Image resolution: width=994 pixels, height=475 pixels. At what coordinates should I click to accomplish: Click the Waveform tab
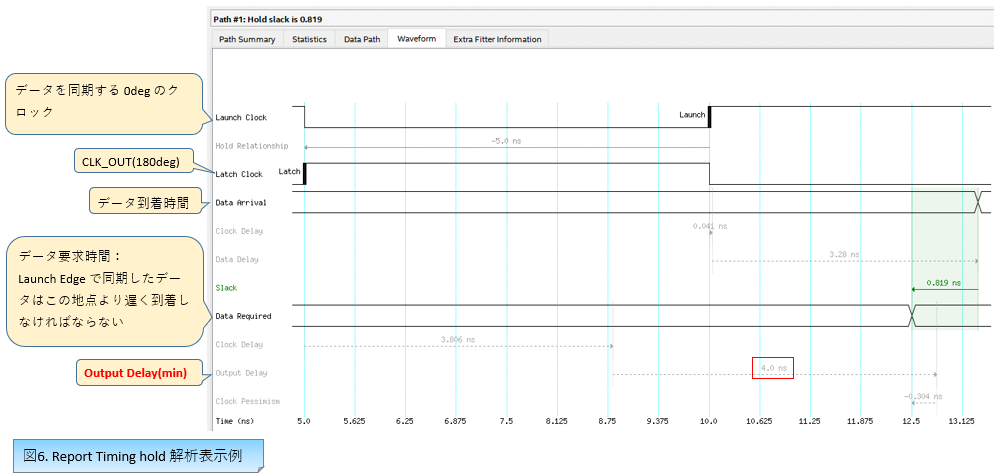416,39
